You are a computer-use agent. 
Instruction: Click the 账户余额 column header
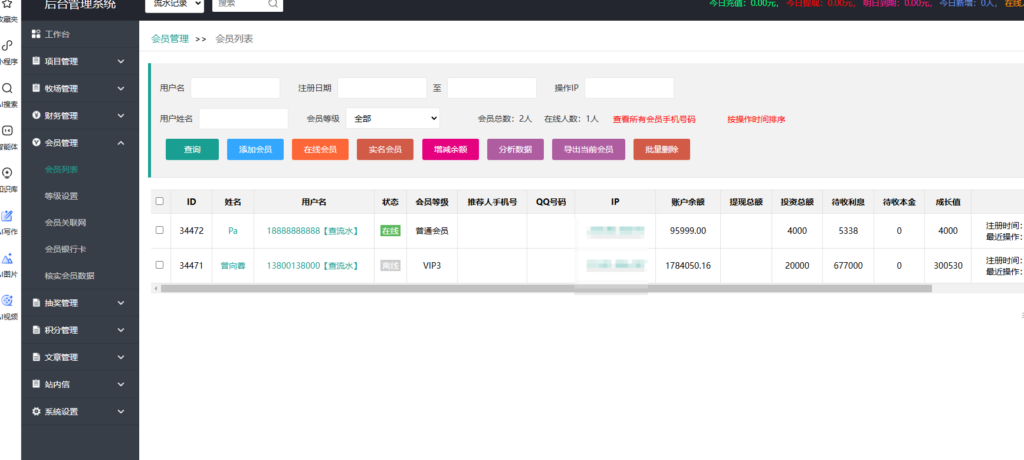688,202
